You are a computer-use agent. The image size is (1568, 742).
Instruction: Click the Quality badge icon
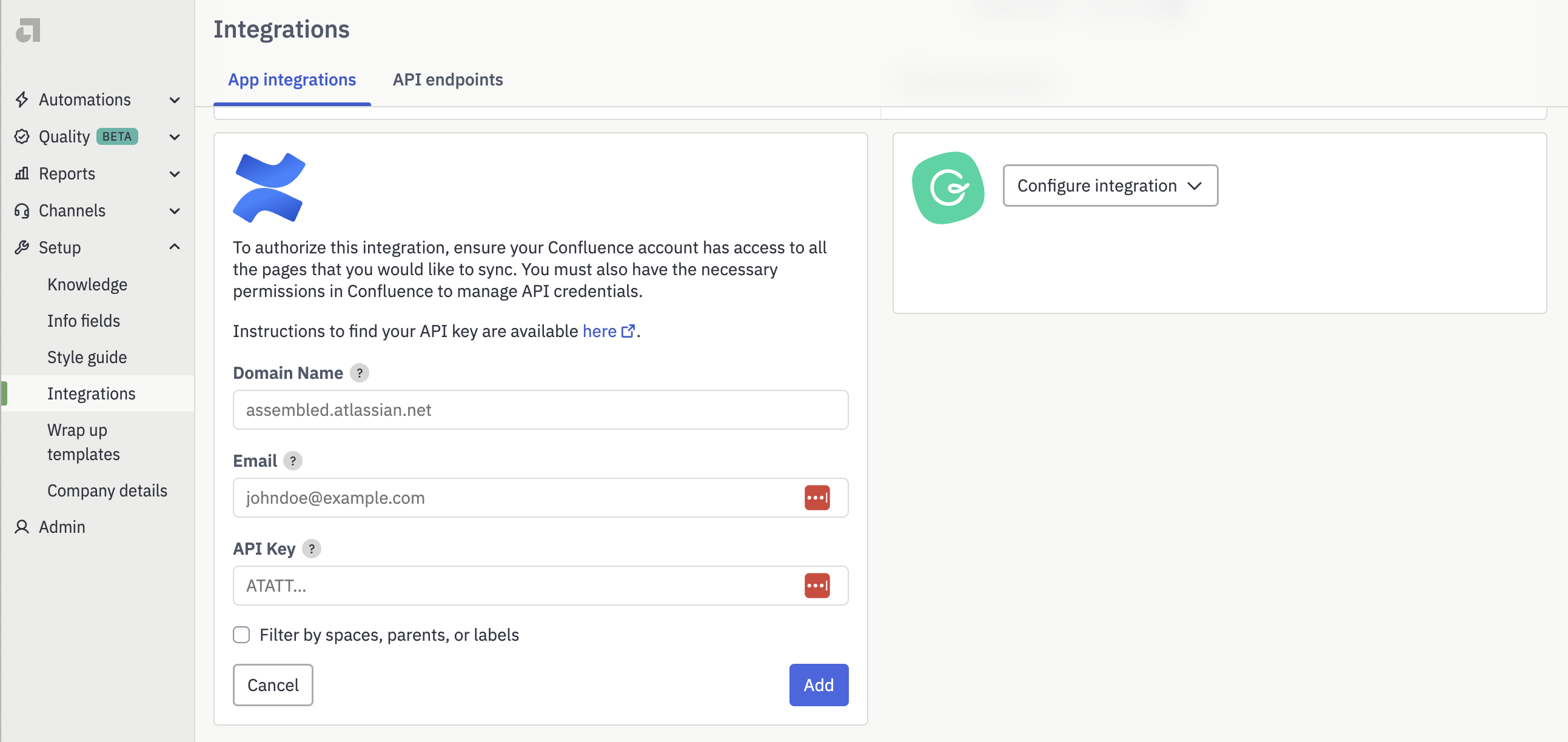[x=22, y=136]
